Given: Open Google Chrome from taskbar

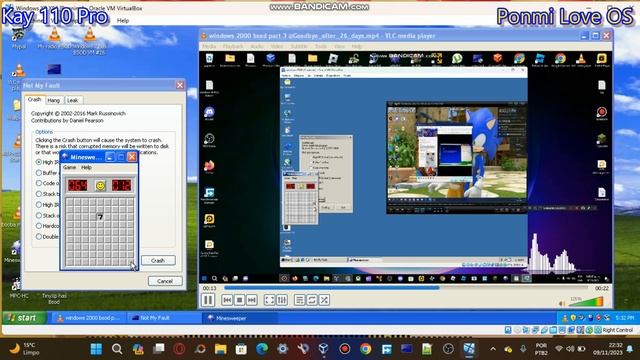Looking at the screenshot, I should pyautogui.click(x=365, y=349).
